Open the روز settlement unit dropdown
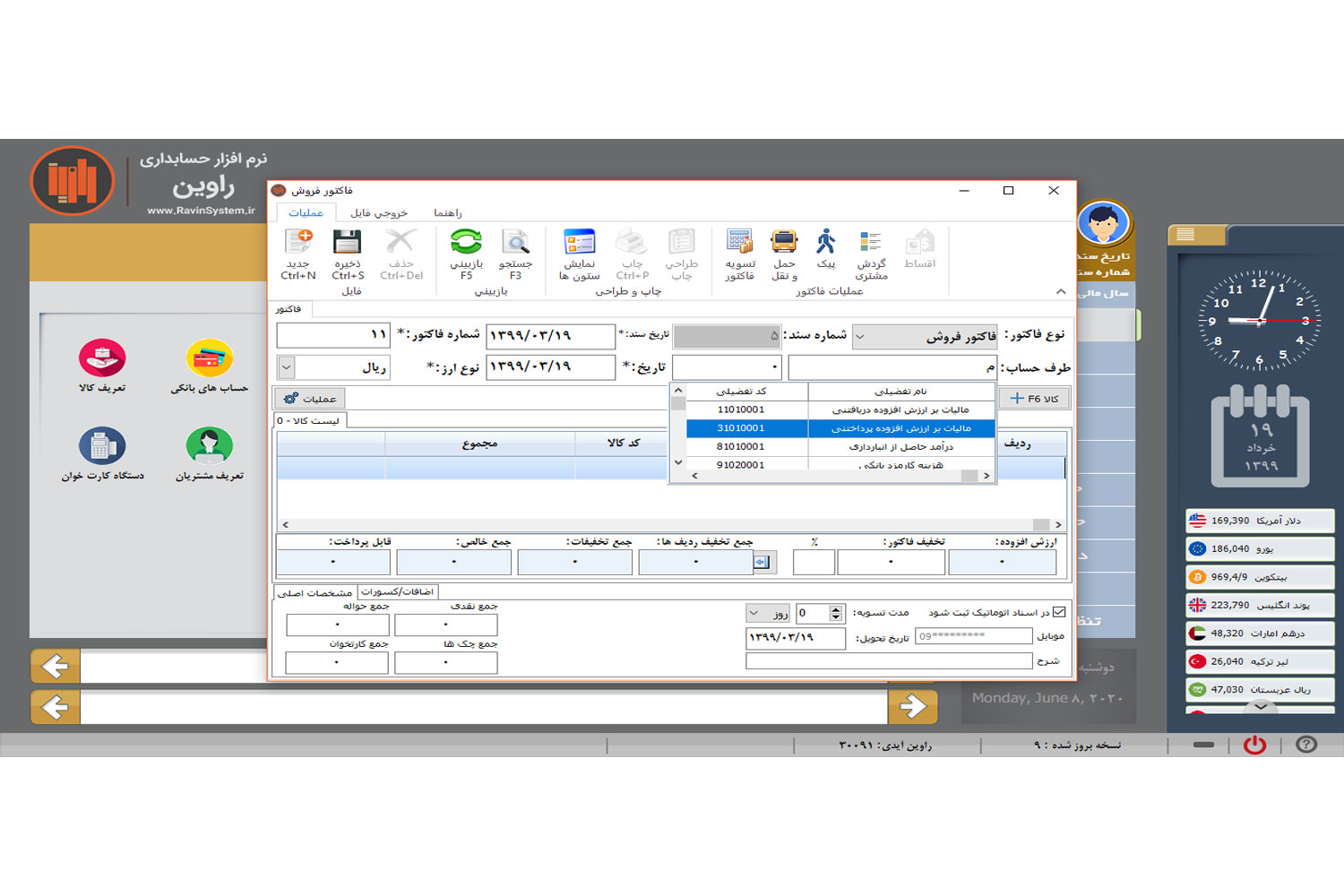The height and width of the screenshot is (896, 1344). pyautogui.click(x=754, y=614)
